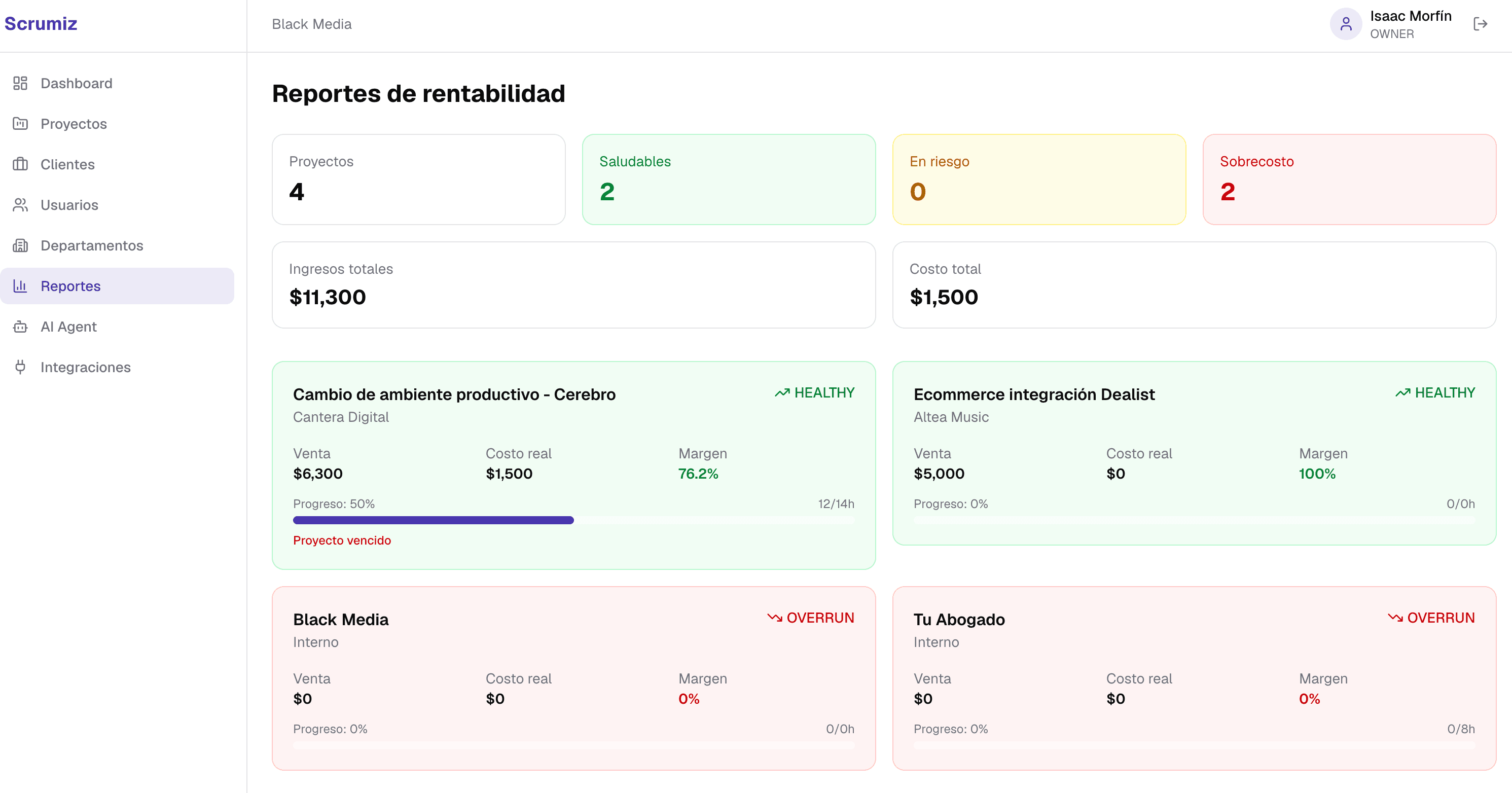
Task: Open the Ecommerce integración Dealist project card
Action: [1195, 453]
